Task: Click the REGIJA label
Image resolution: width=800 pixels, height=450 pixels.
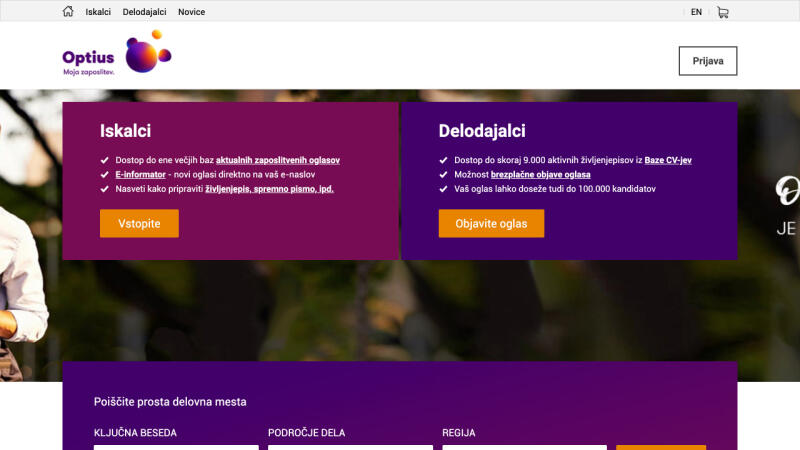Action: [x=459, y=433]
